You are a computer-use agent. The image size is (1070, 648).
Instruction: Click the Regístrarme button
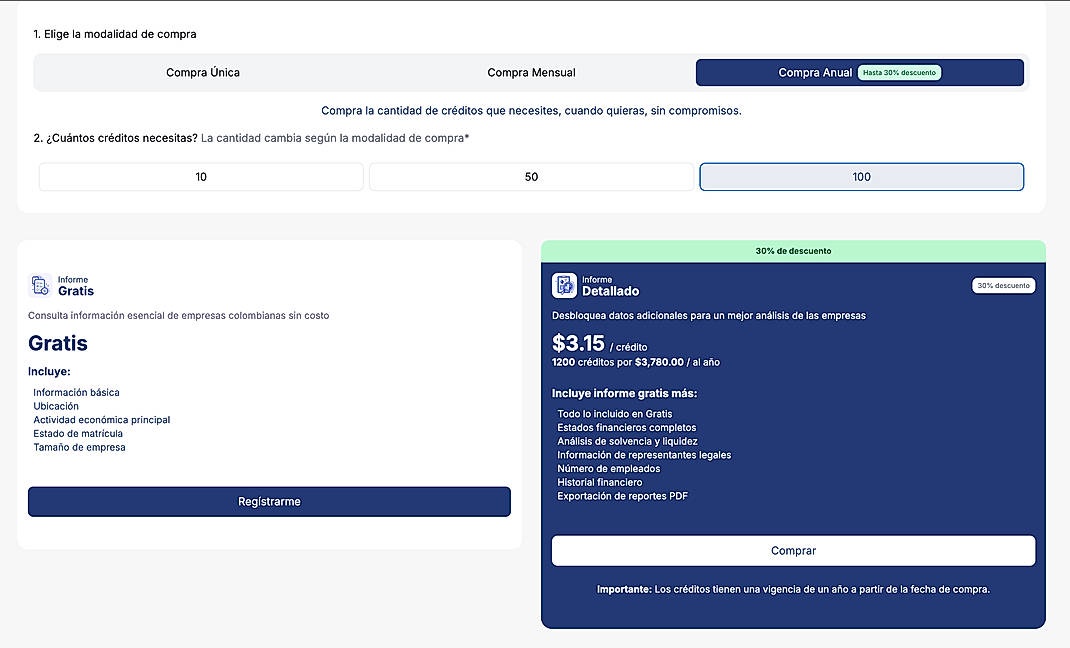(269, 501)
